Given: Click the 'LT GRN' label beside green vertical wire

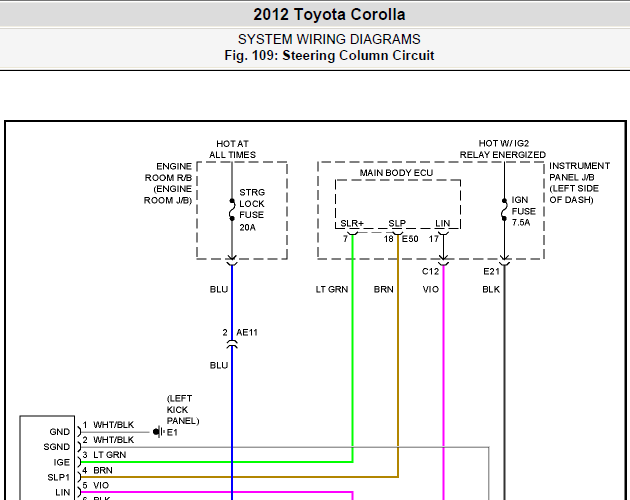Looking at the screenshot, I should click(332, 289).
